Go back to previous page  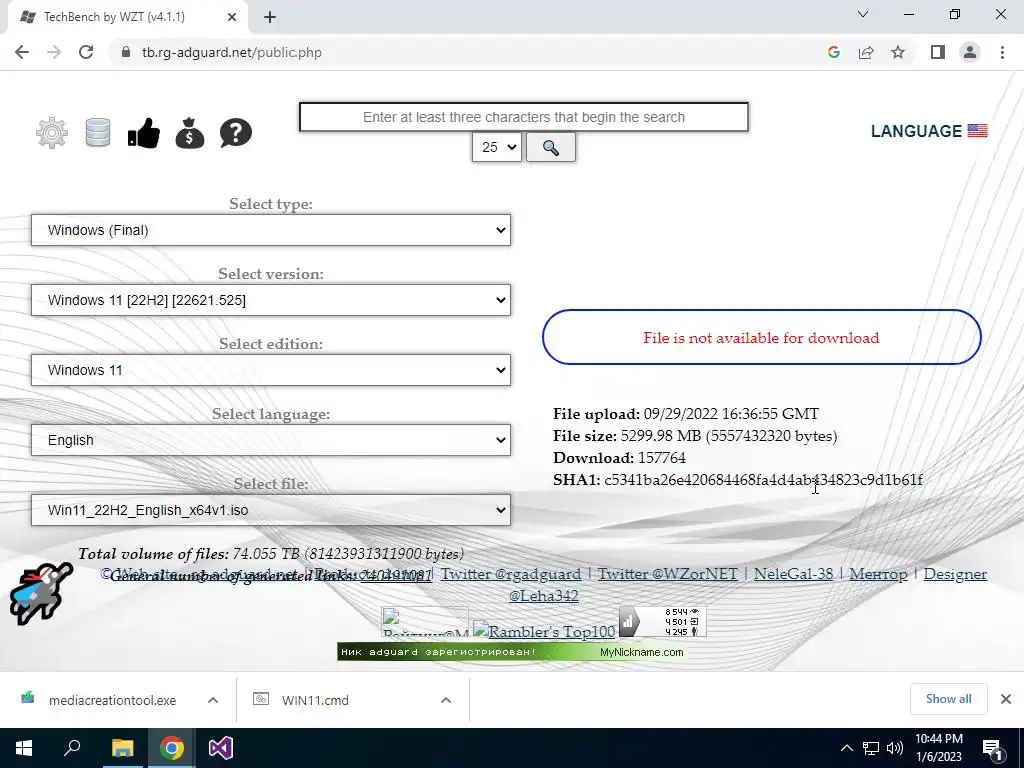22,52
